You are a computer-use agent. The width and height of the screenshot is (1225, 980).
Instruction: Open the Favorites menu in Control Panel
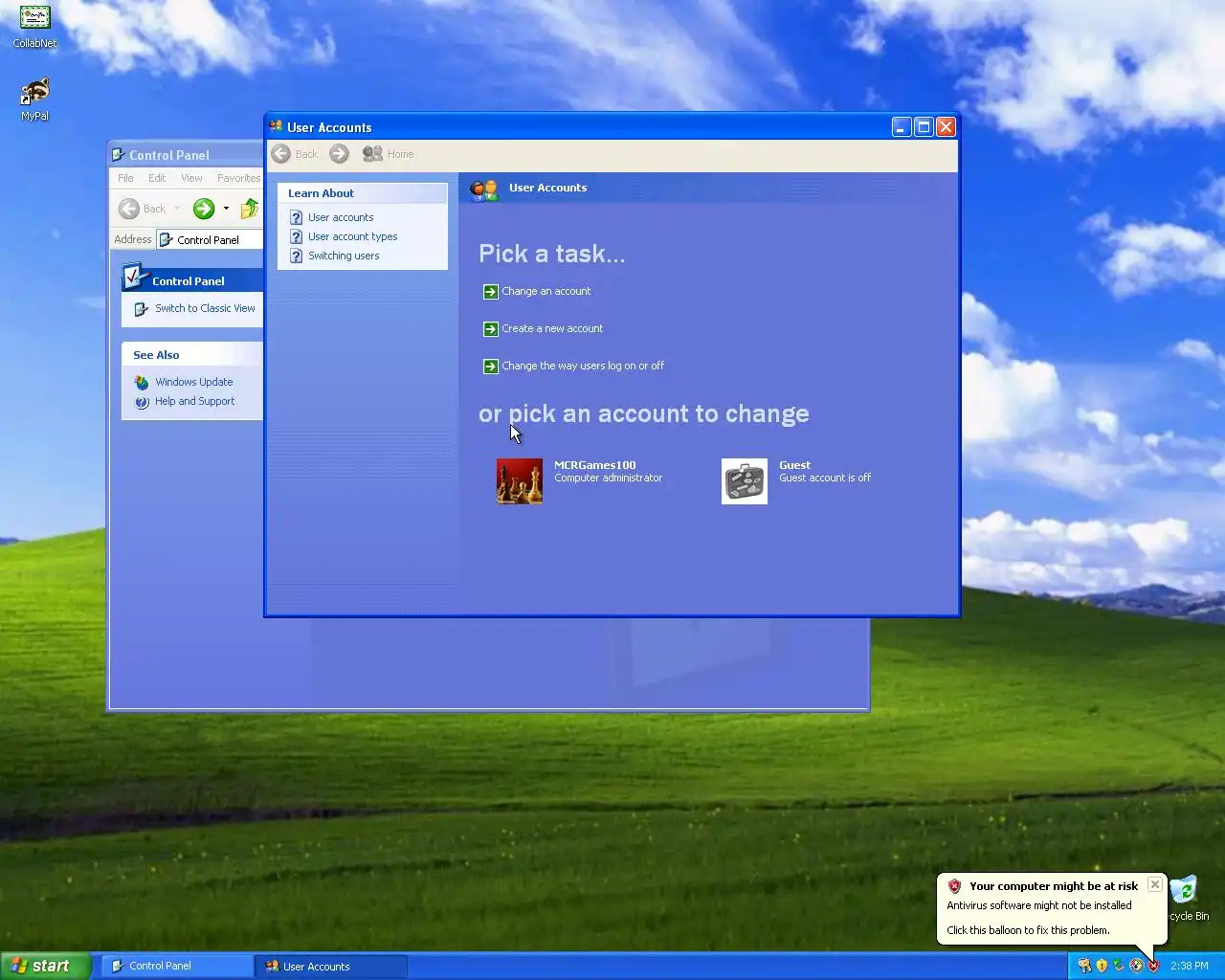(x=238, y=178)
